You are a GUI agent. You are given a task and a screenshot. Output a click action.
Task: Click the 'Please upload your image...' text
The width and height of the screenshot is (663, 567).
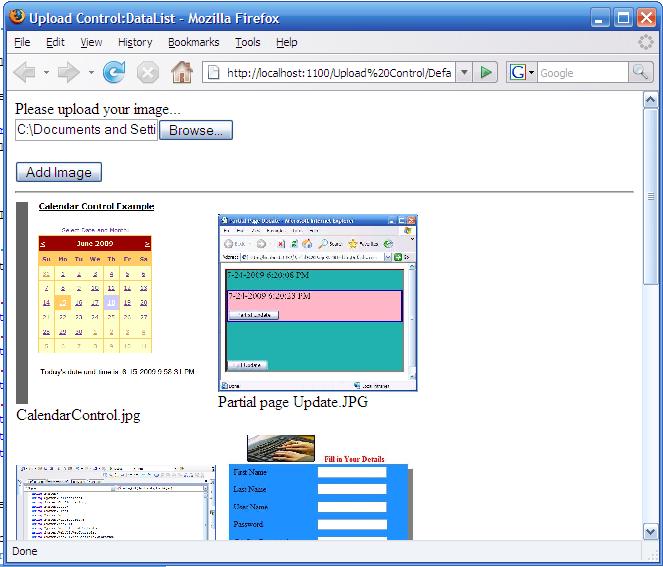coord(98,110)
